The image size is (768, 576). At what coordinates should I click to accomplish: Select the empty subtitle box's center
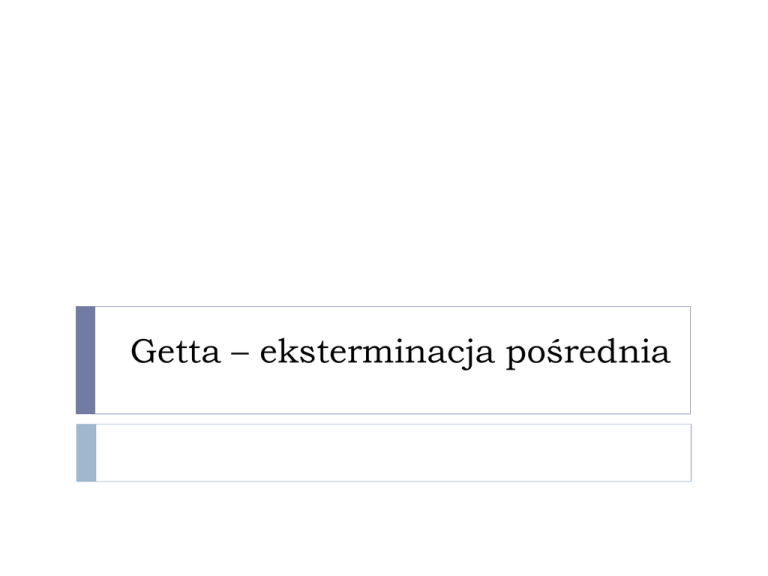point(393,452)
